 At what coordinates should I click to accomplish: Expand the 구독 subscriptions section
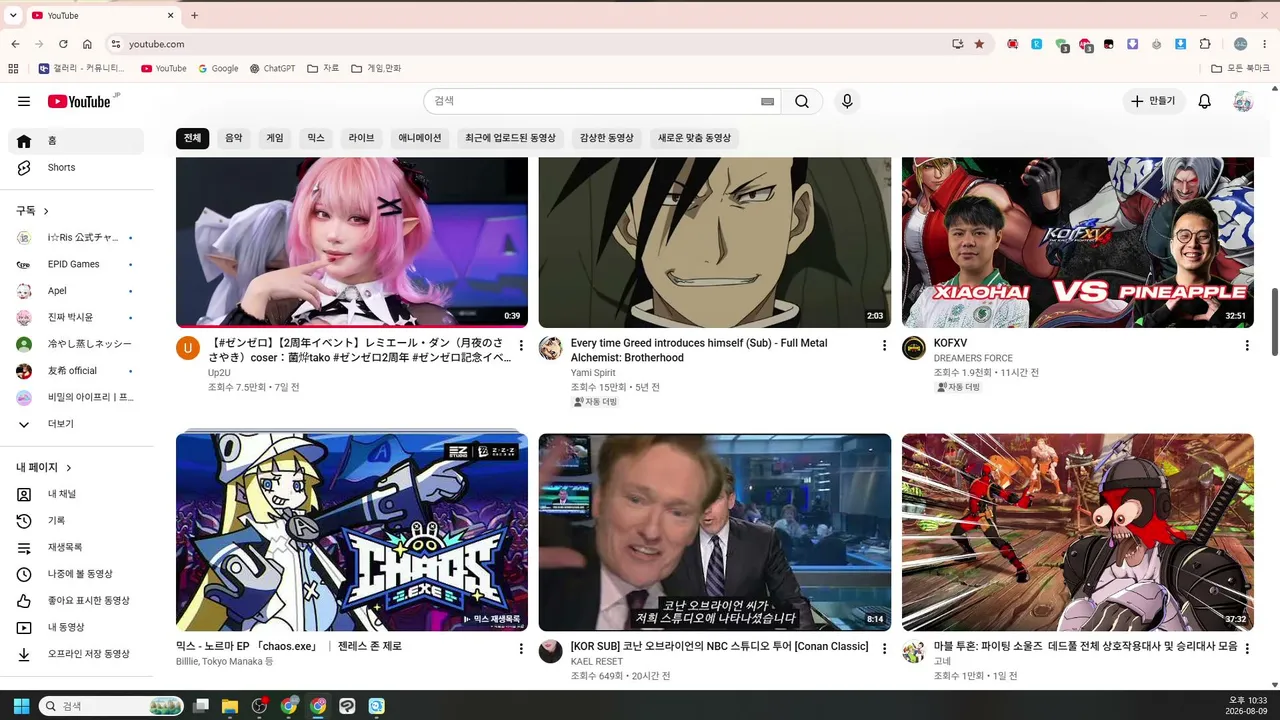point(33,211)
